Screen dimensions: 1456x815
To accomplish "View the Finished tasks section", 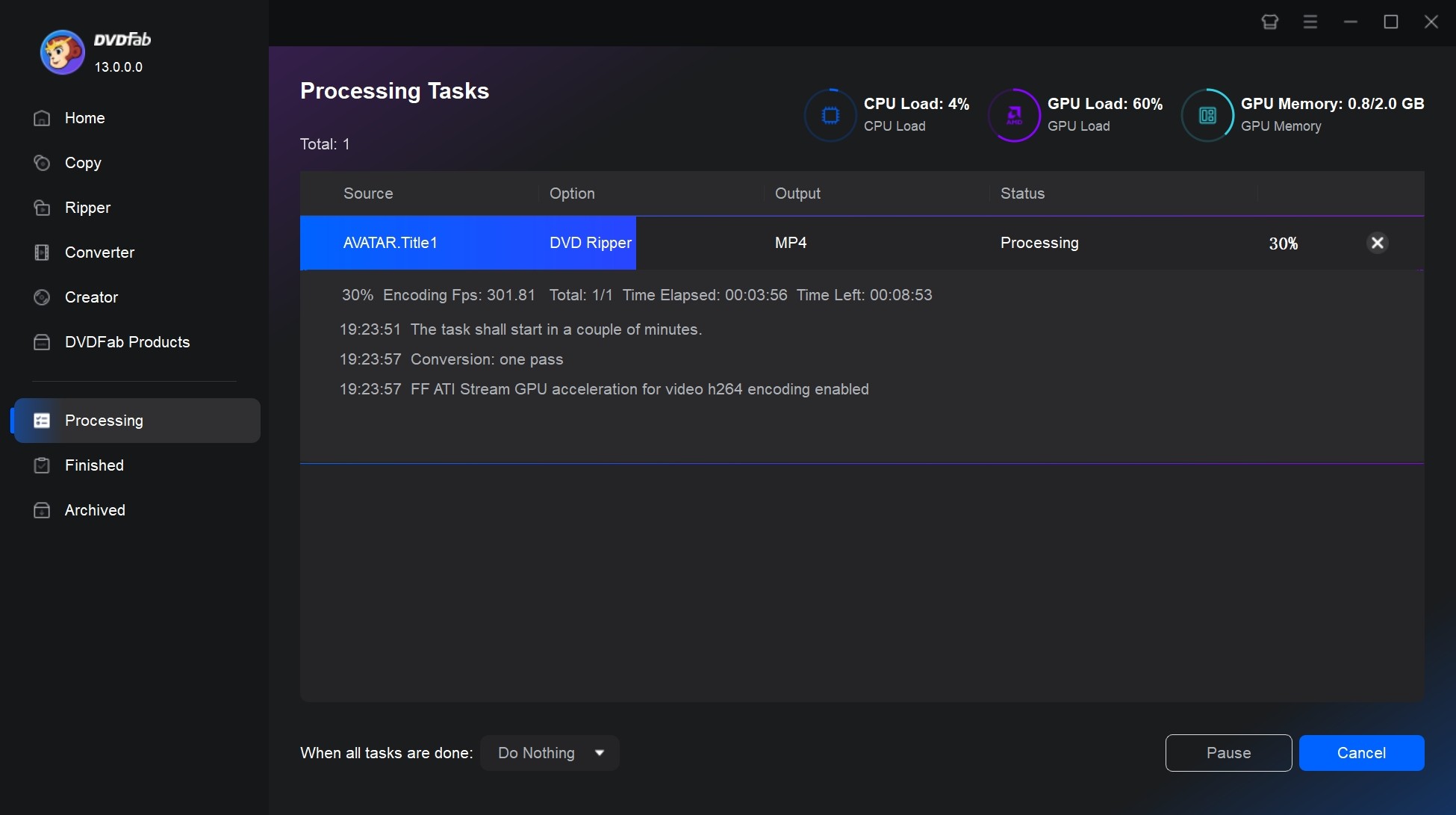I will [94, 465].
